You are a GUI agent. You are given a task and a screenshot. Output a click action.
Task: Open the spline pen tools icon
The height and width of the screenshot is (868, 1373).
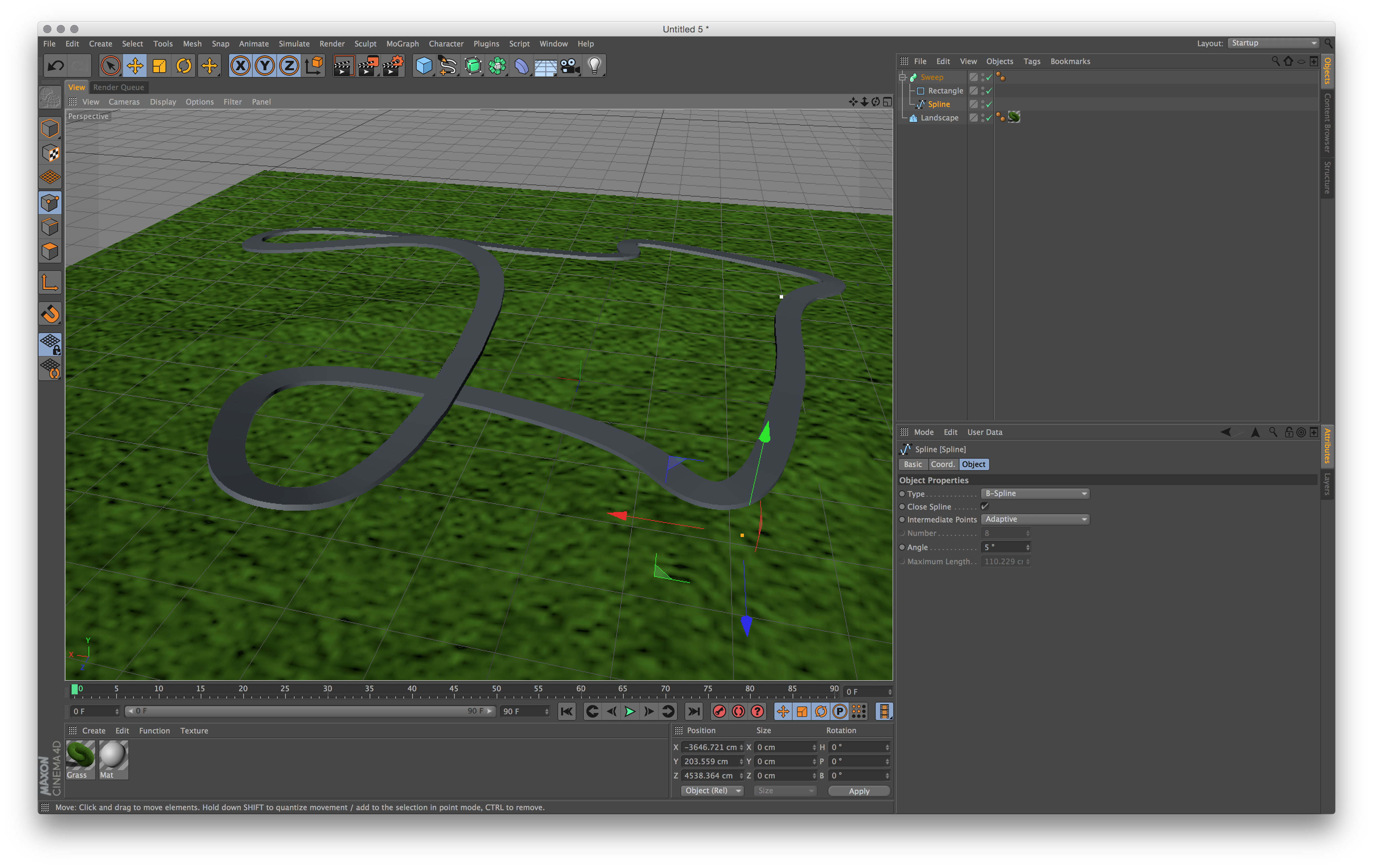(x=448, y=66)
